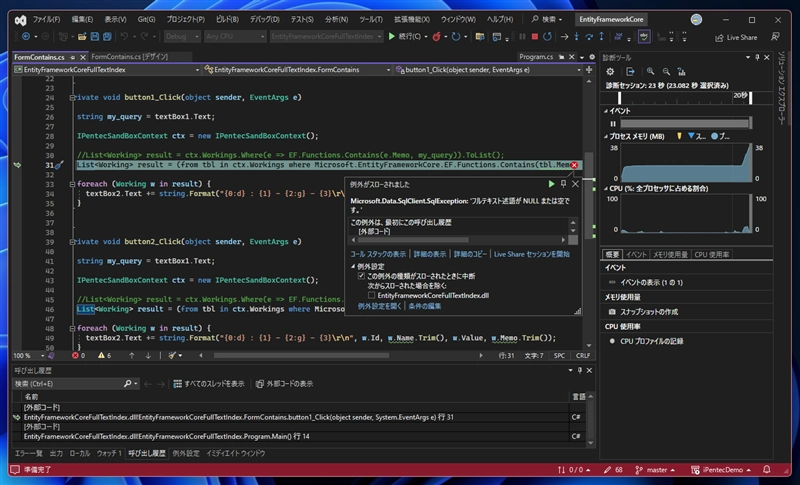Viewport: 800px width, 485px height.
Task: Save file with the single floppy icon
Action: (95, 37)
